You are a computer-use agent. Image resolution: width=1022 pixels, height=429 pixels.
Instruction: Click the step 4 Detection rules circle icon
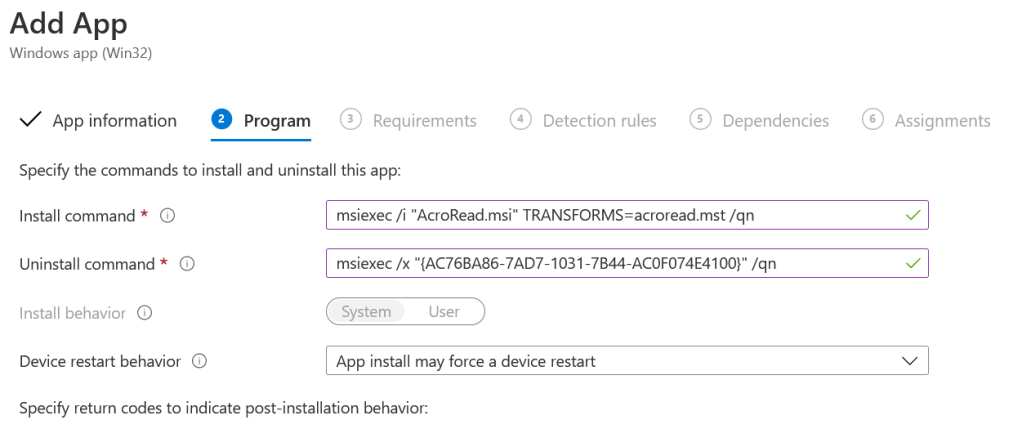(x=520, y=119)
